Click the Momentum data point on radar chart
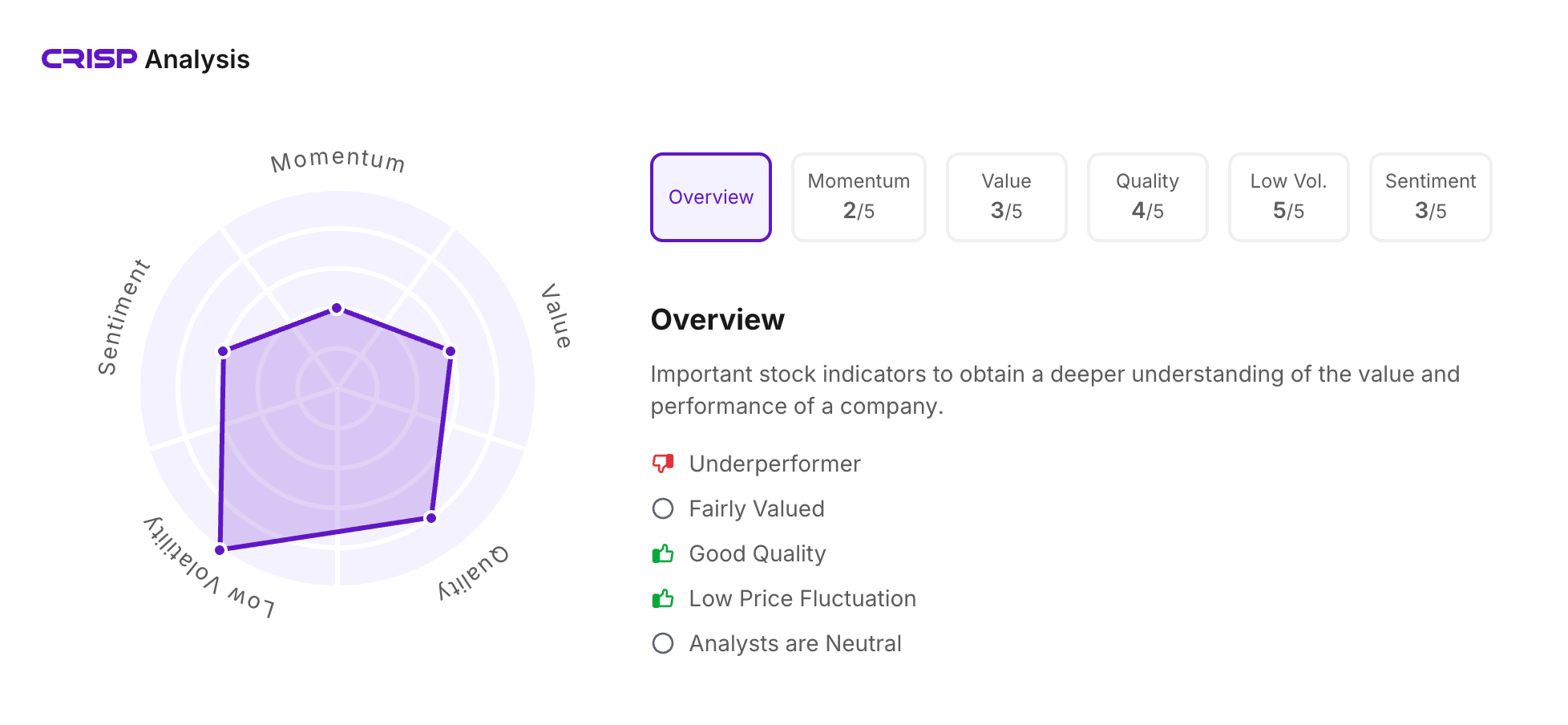This screenshot has width=1568, height=725. coord(337,309)
